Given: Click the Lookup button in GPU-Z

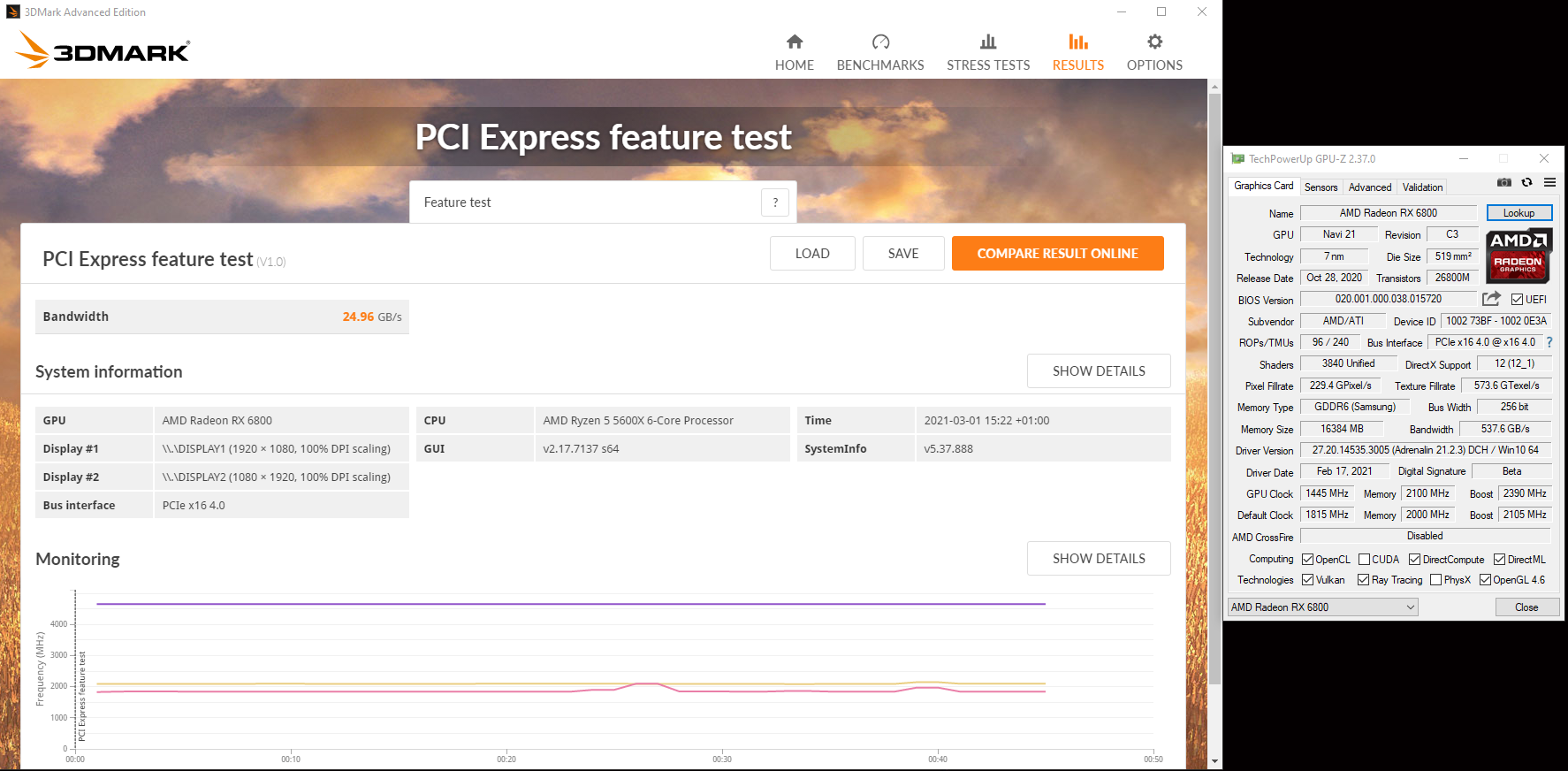Looking at the screenshot, I should [x=1519, y=213].
